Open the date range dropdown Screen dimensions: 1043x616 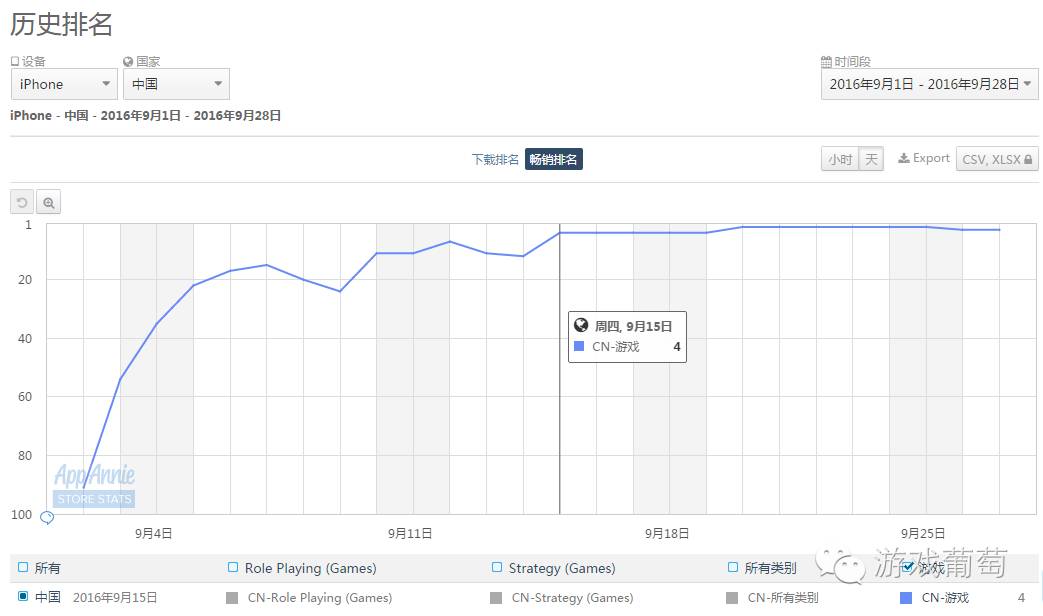(x=930, y=84)
